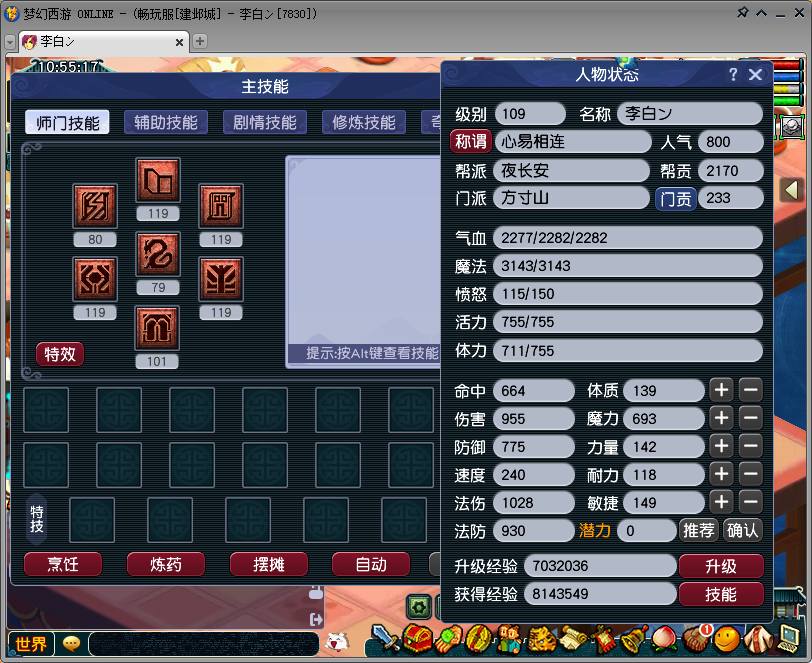Open the scroll quest icon

pyautogui.click(x=573, y=638)
